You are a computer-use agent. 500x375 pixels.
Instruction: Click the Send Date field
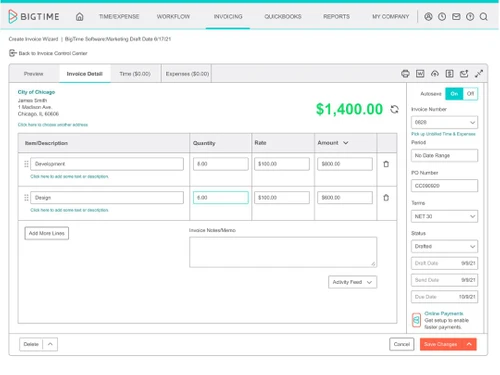444,280
